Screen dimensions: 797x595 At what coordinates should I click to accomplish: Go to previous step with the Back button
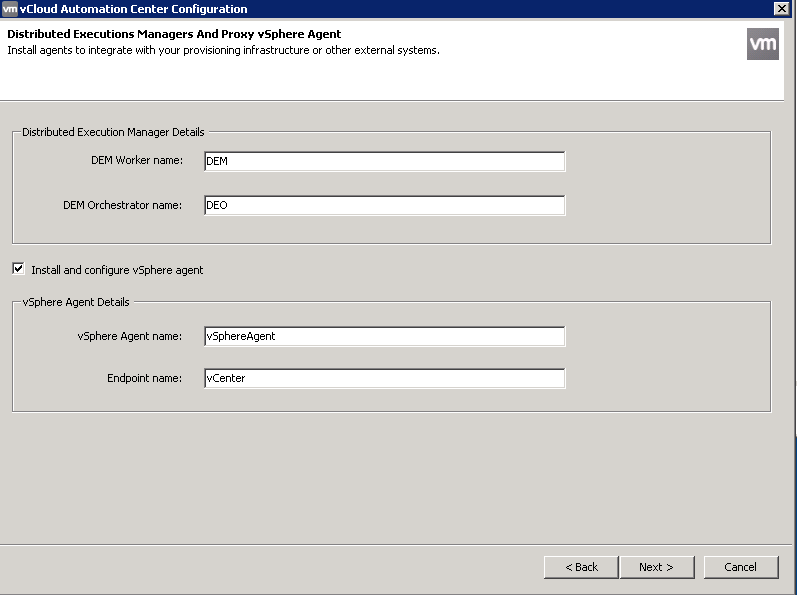point(581,567)
